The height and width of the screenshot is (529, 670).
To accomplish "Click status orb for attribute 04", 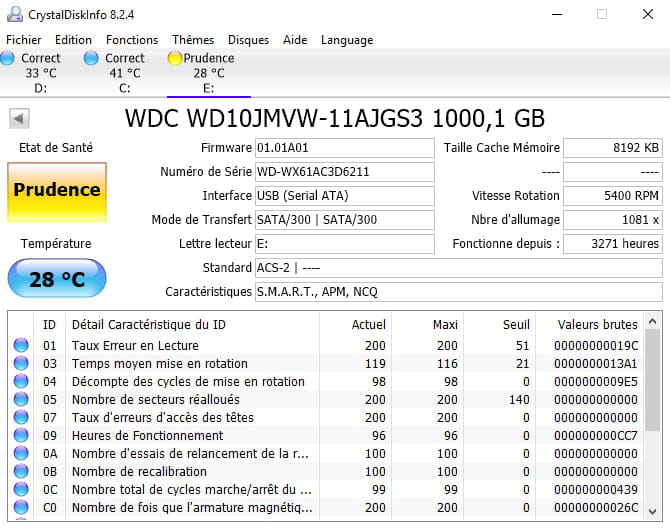I will 21,381.
